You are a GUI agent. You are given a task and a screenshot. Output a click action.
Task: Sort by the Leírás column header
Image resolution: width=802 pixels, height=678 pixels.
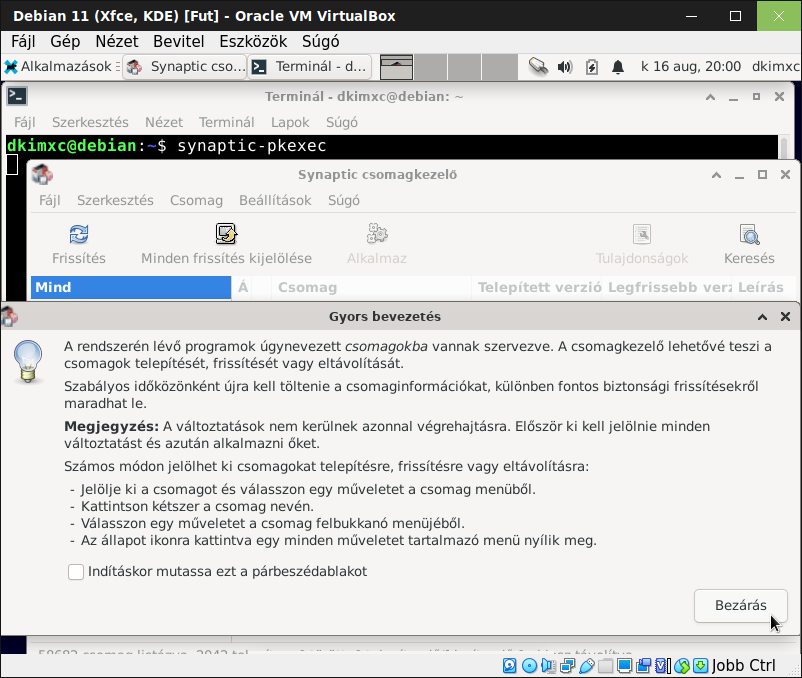click(765, 287)
